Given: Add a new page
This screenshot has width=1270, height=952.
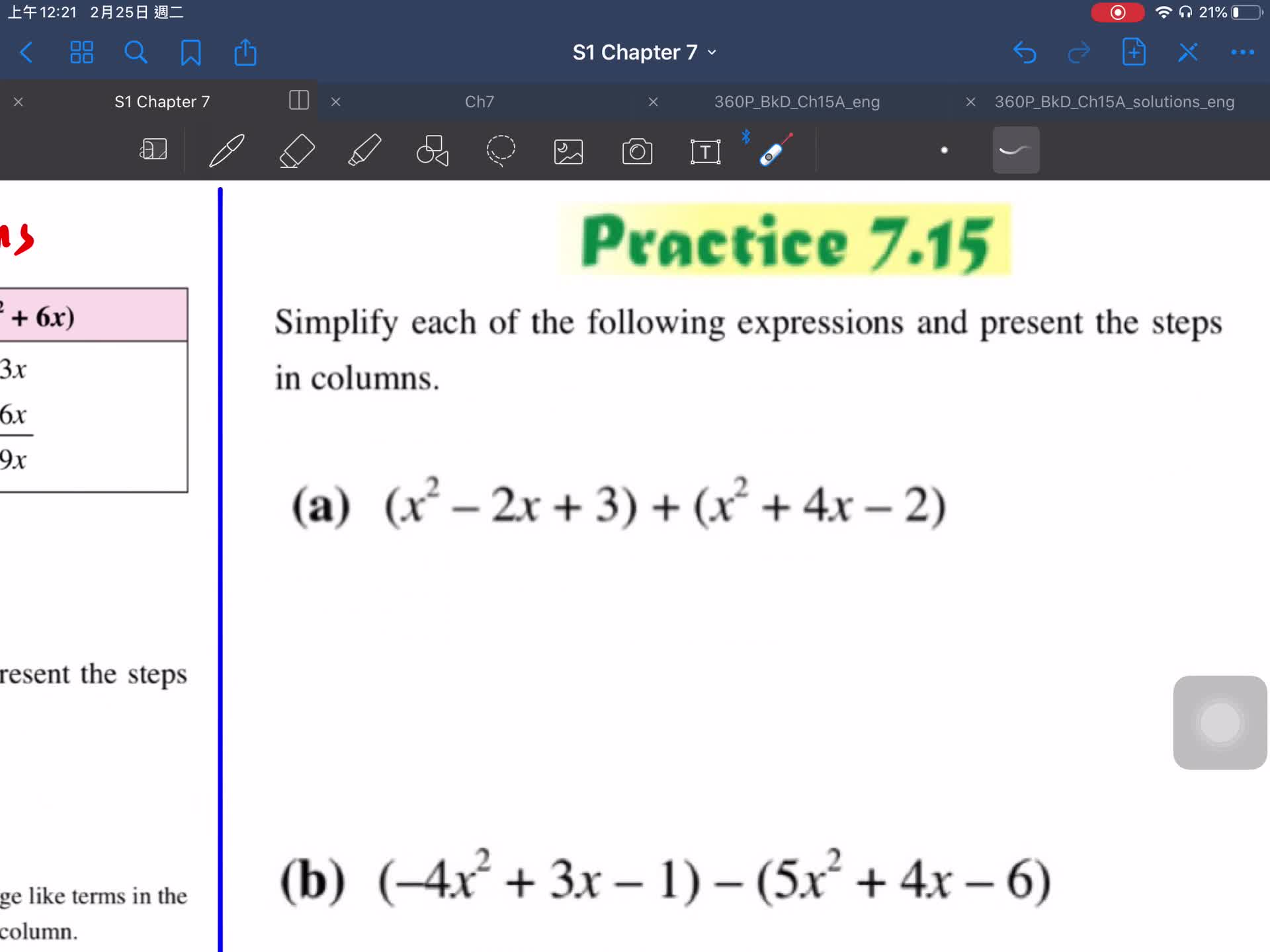Looking at the screenshot, I should click(x=1134, y=52).
